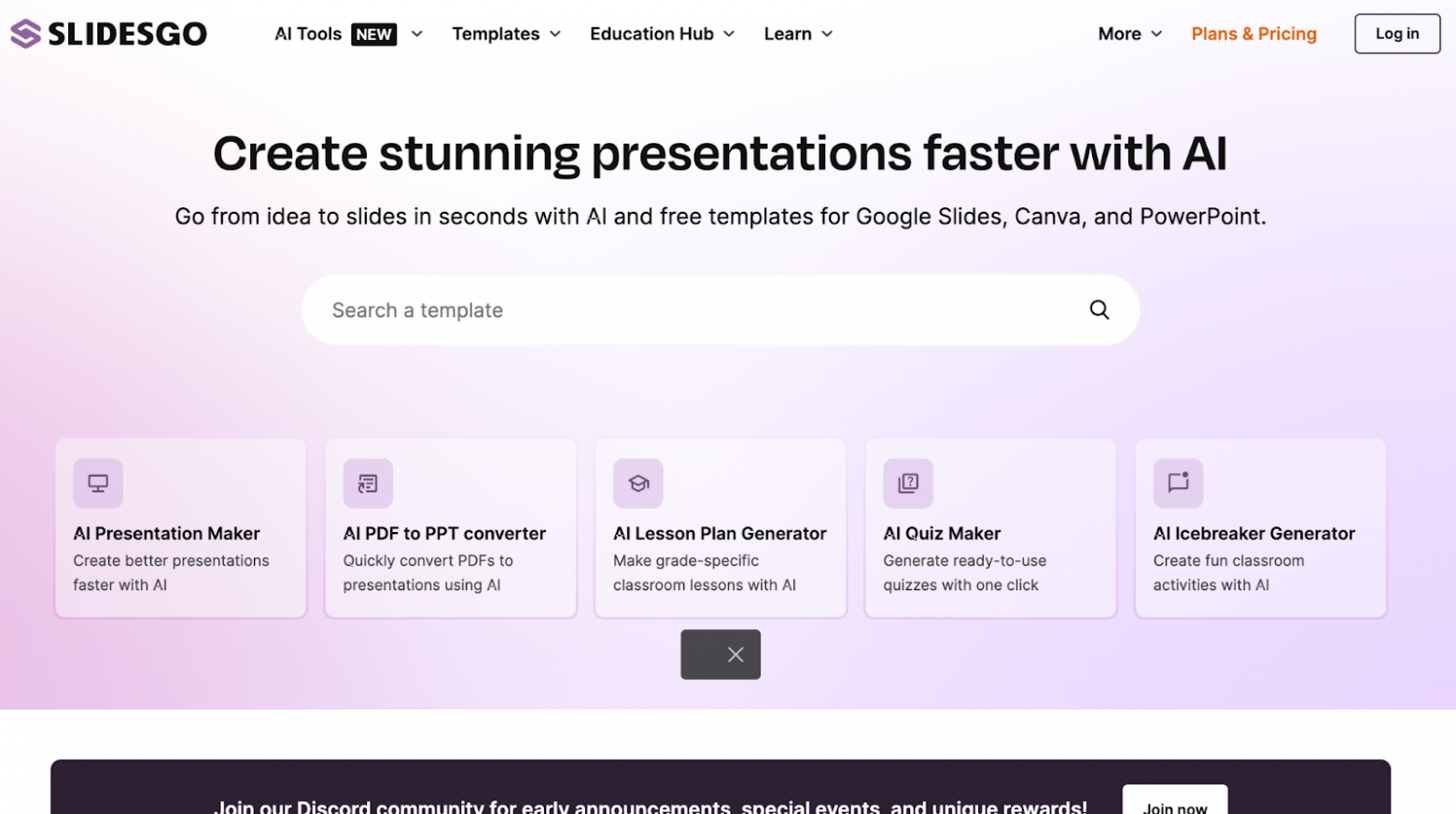Click the AI Lesson Plan Generator graduation cap icon

pyautogui.click(x=638, y=483)
